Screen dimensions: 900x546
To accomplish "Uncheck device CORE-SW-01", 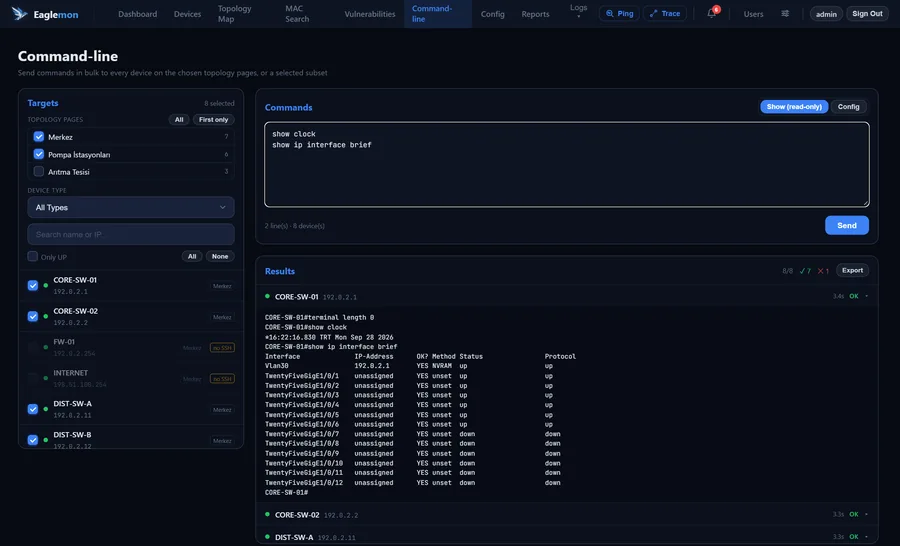I will point(33,285).
